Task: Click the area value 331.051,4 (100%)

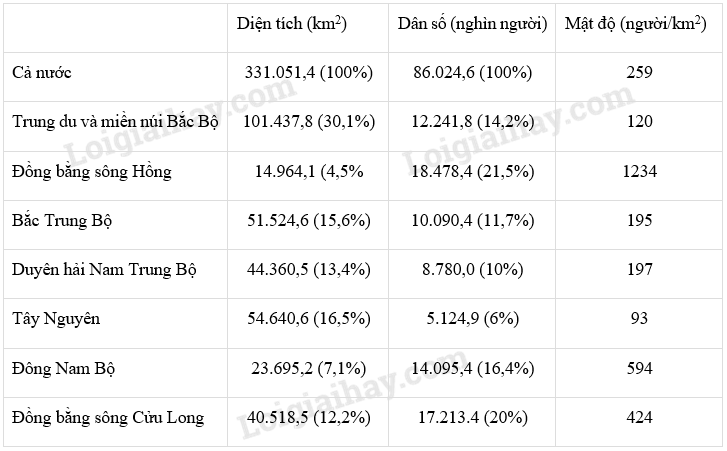Action: coord(308,73)
